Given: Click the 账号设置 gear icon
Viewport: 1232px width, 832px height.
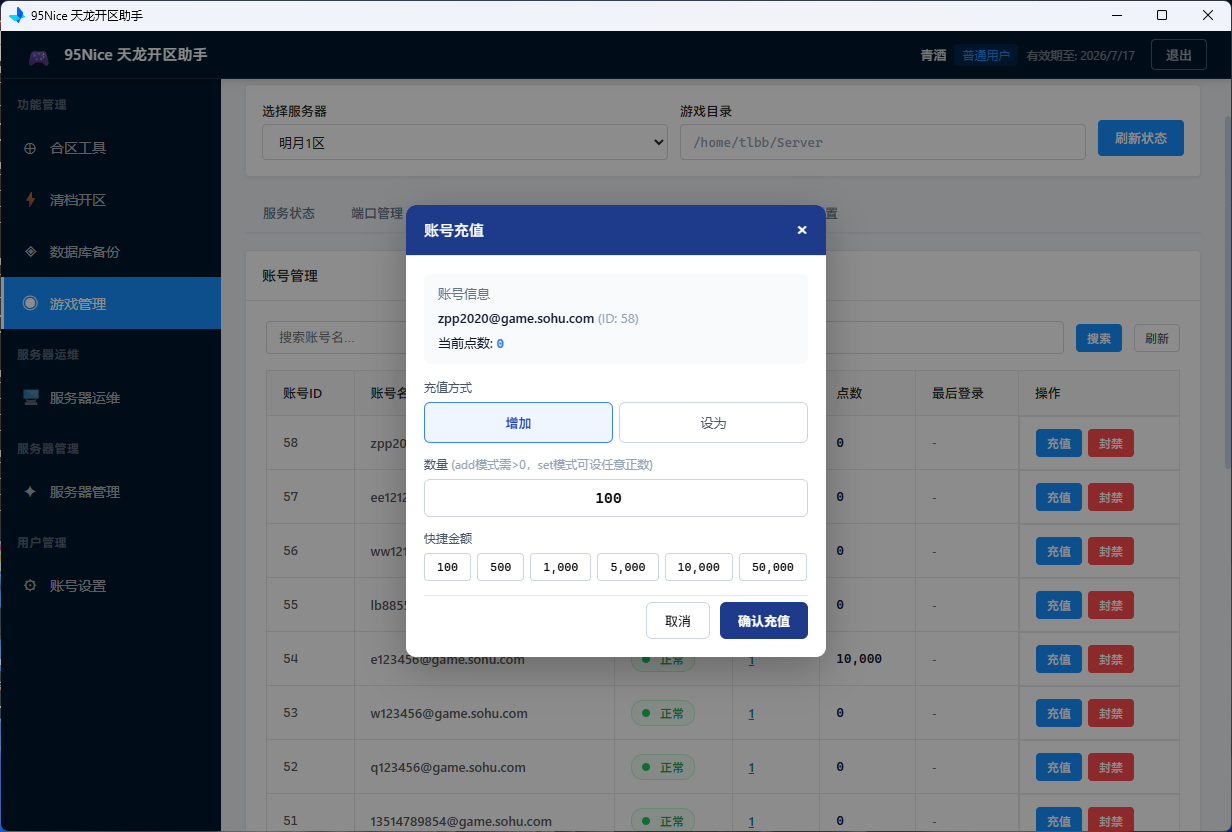Looking at the screenshot, I should tap(30, 586).
